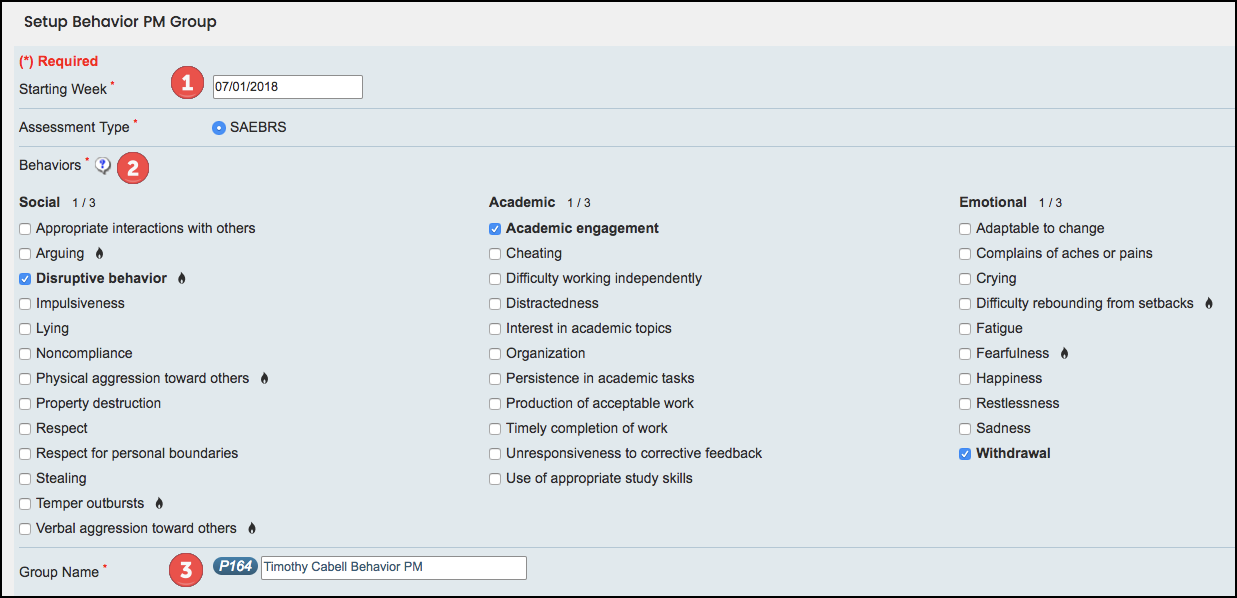
Task: Click the P164 badge by Group Name
Action: point(236,567)
